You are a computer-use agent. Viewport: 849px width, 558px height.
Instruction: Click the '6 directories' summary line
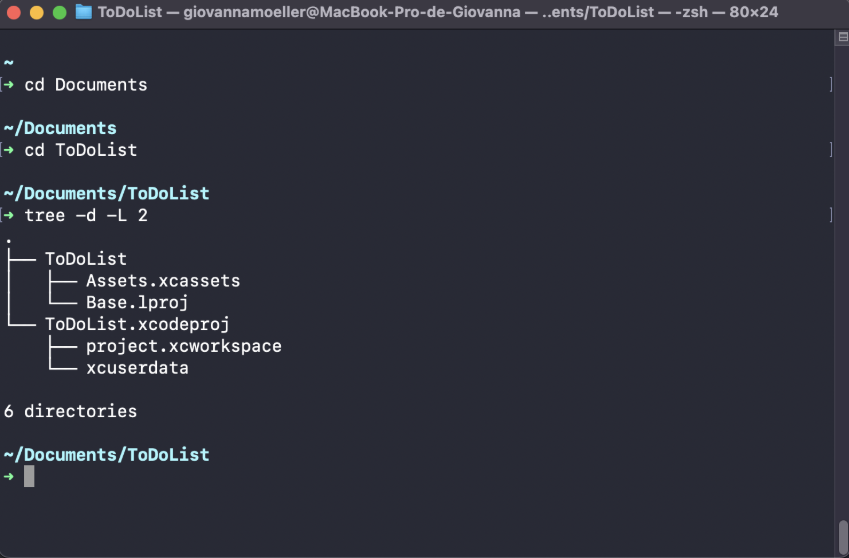click(x=70, y=411)
